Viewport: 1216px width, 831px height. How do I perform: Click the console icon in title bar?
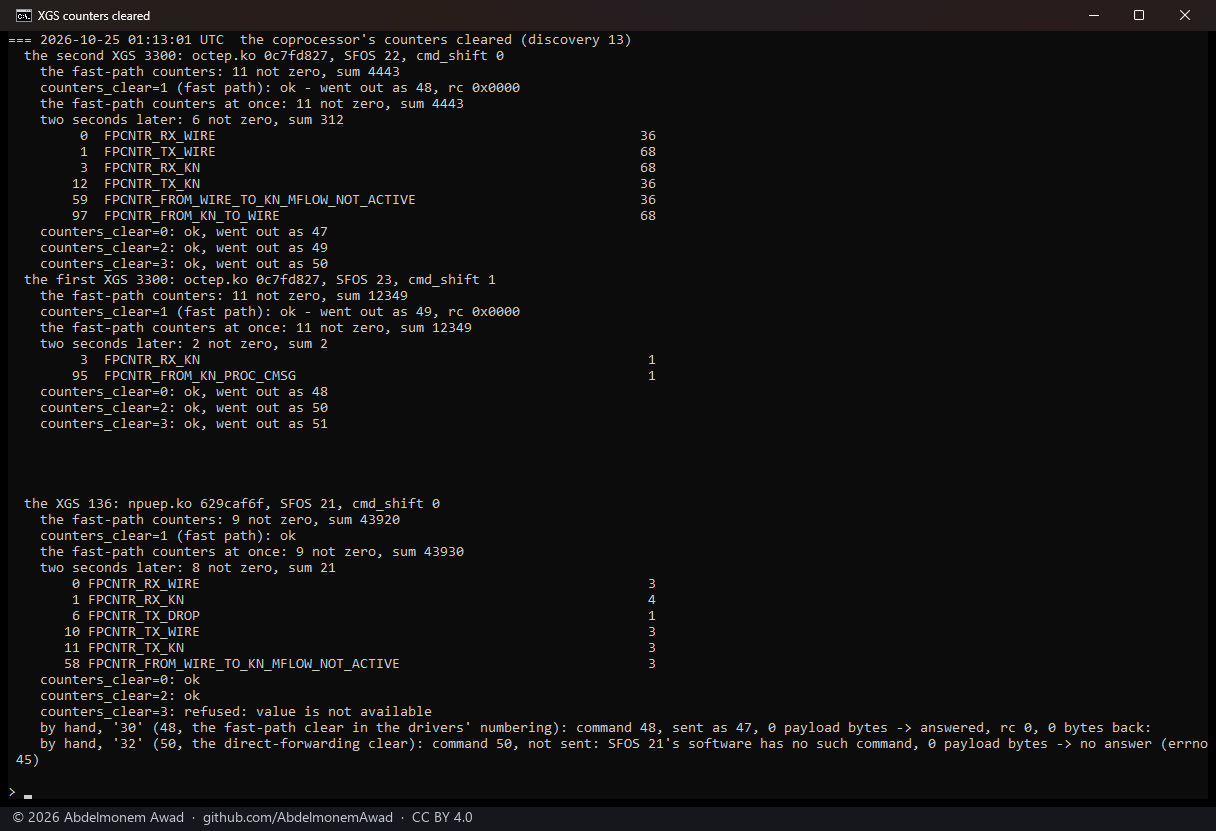[x=23, y=15]
